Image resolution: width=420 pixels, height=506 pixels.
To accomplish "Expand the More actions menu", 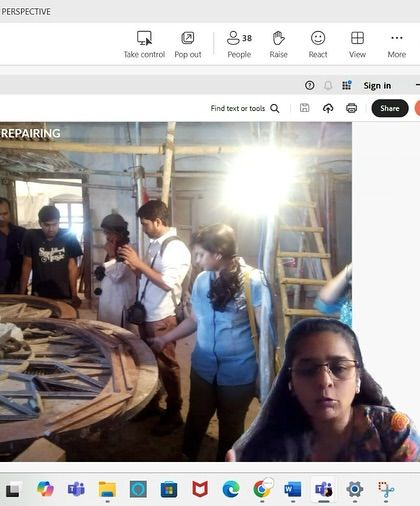I will 397,45.
